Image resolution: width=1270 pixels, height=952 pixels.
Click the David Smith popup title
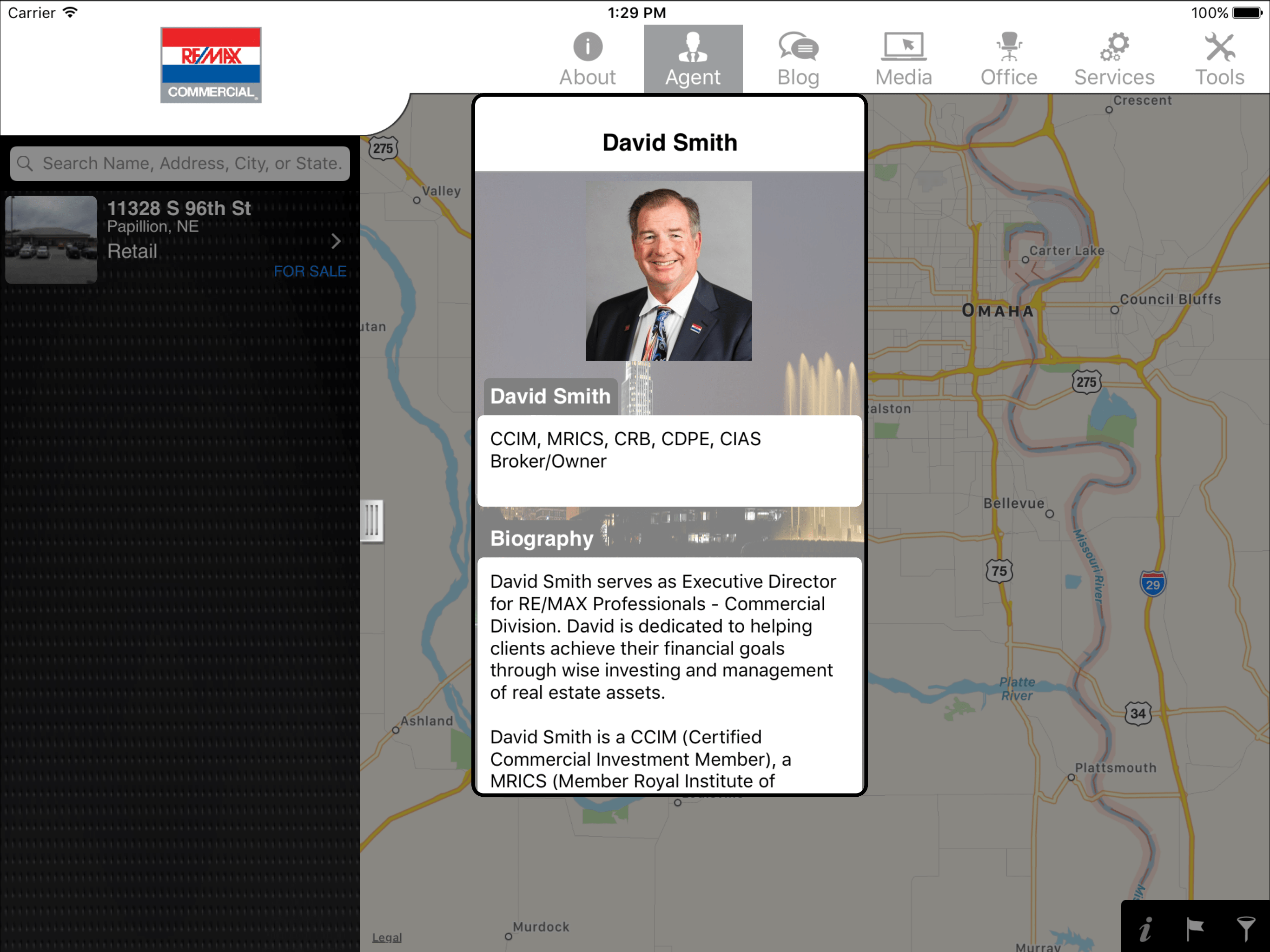click(669, 142)
